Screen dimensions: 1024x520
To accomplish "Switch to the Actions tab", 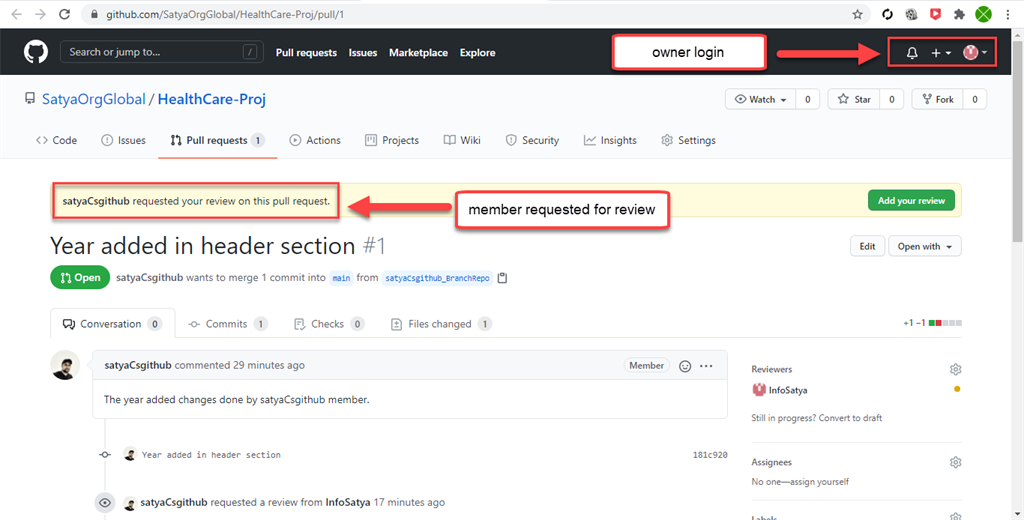I will coord(315,140).
